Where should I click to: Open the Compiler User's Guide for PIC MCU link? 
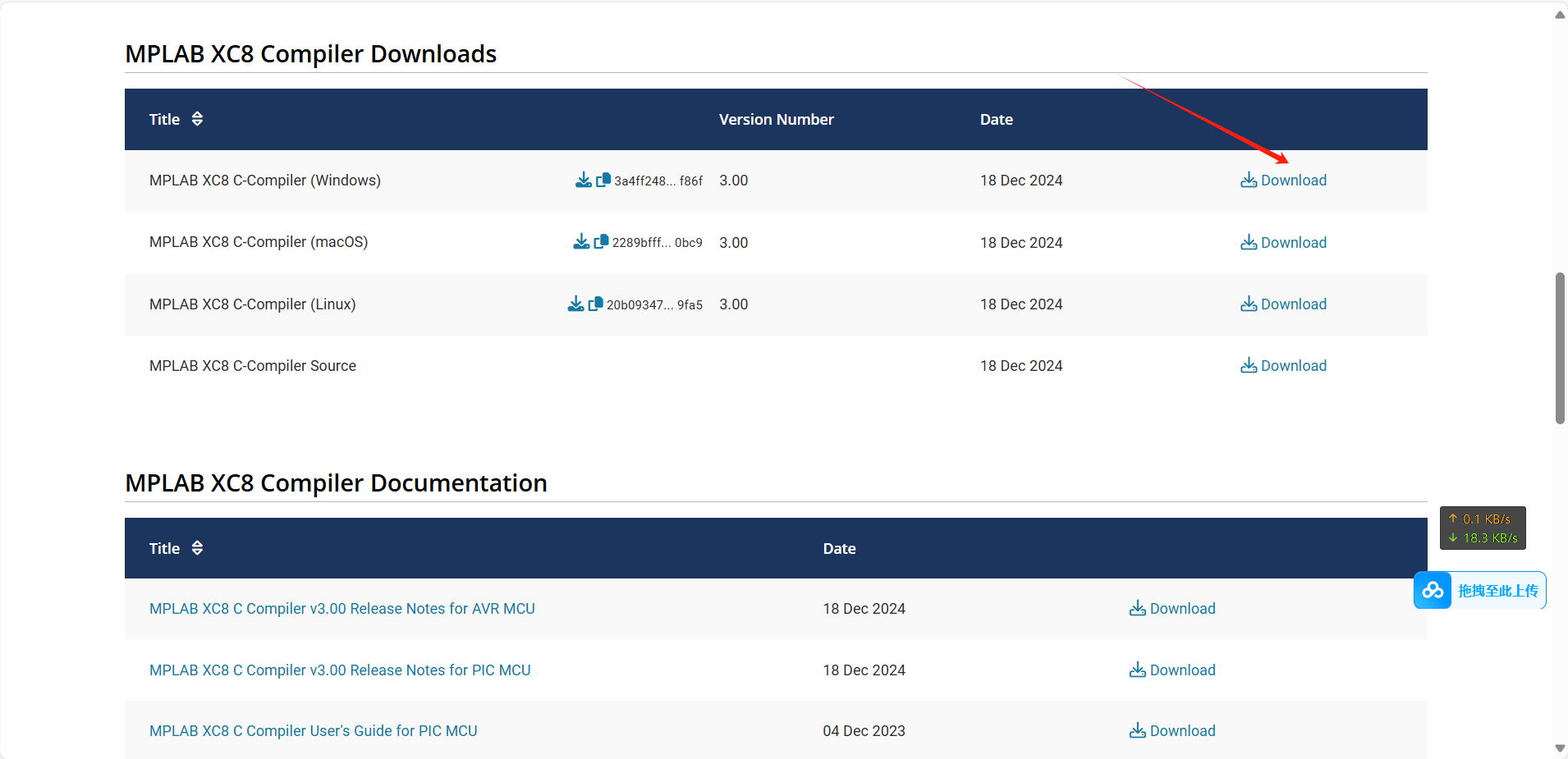pos(313,731)
